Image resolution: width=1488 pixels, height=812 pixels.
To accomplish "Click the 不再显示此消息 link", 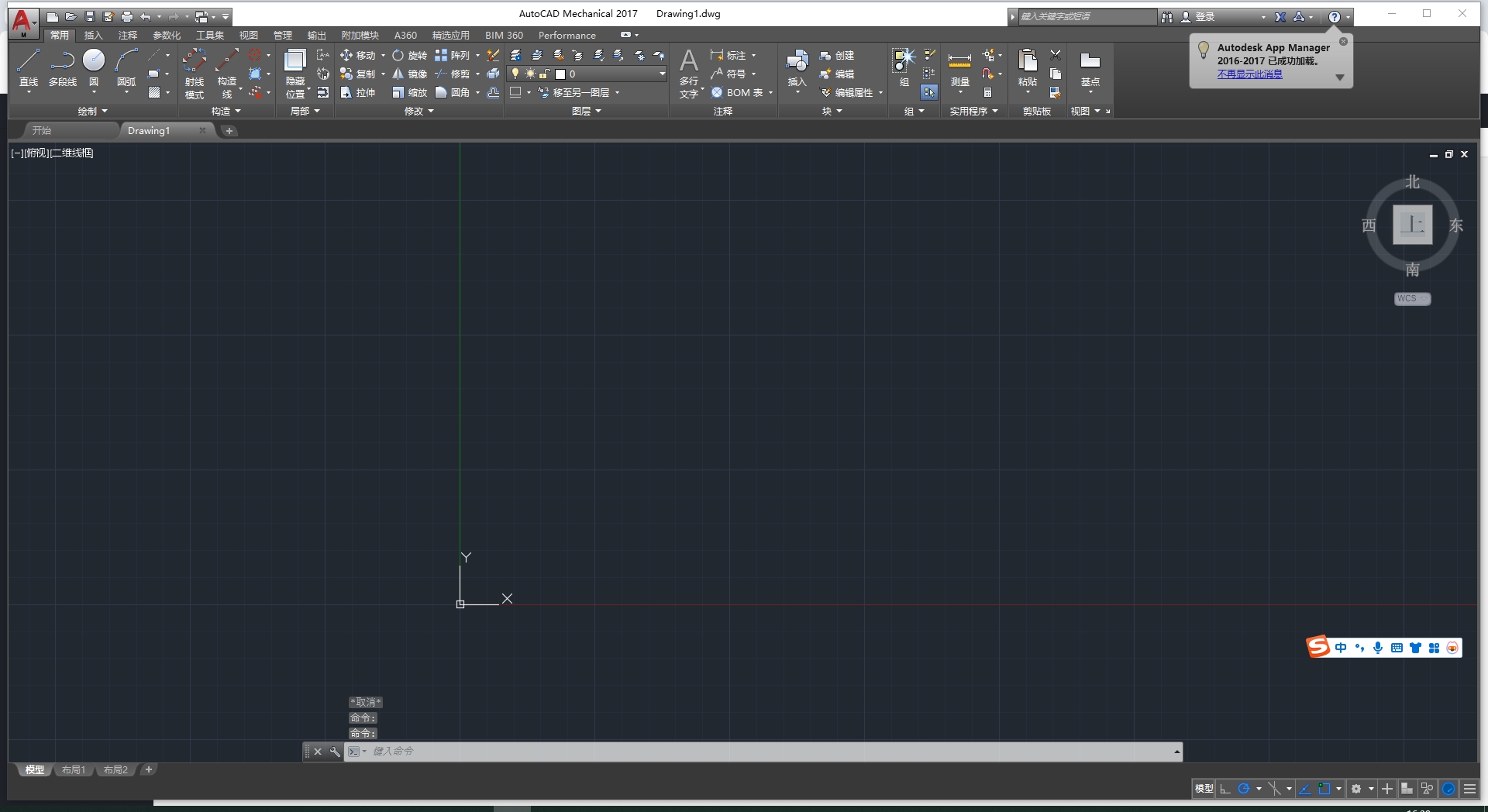I will click(1249, 74).
